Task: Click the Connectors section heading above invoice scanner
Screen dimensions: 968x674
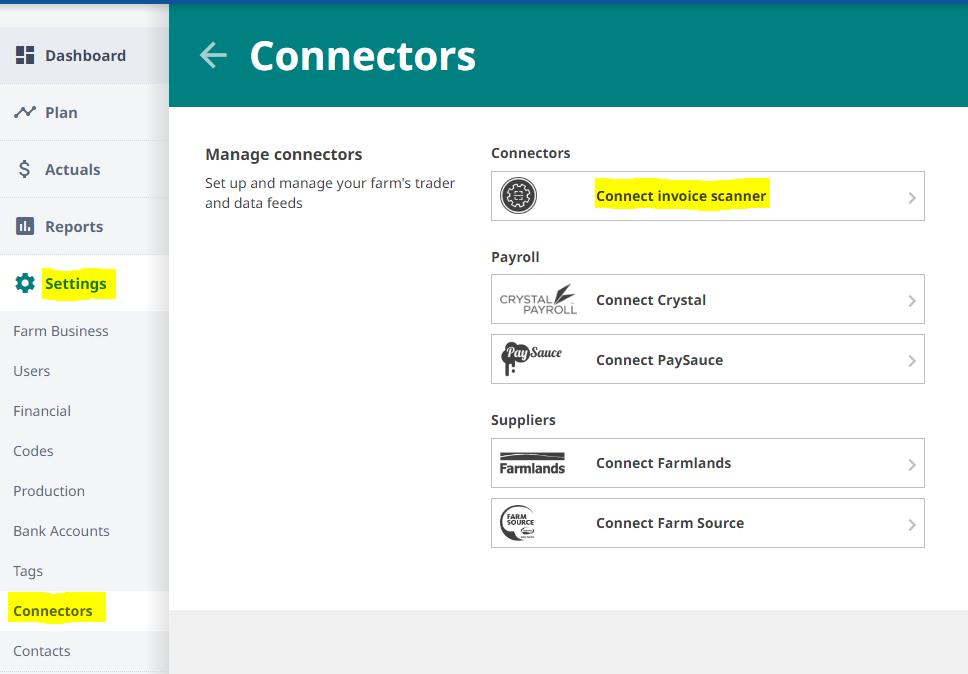Action: pos(530,153)
